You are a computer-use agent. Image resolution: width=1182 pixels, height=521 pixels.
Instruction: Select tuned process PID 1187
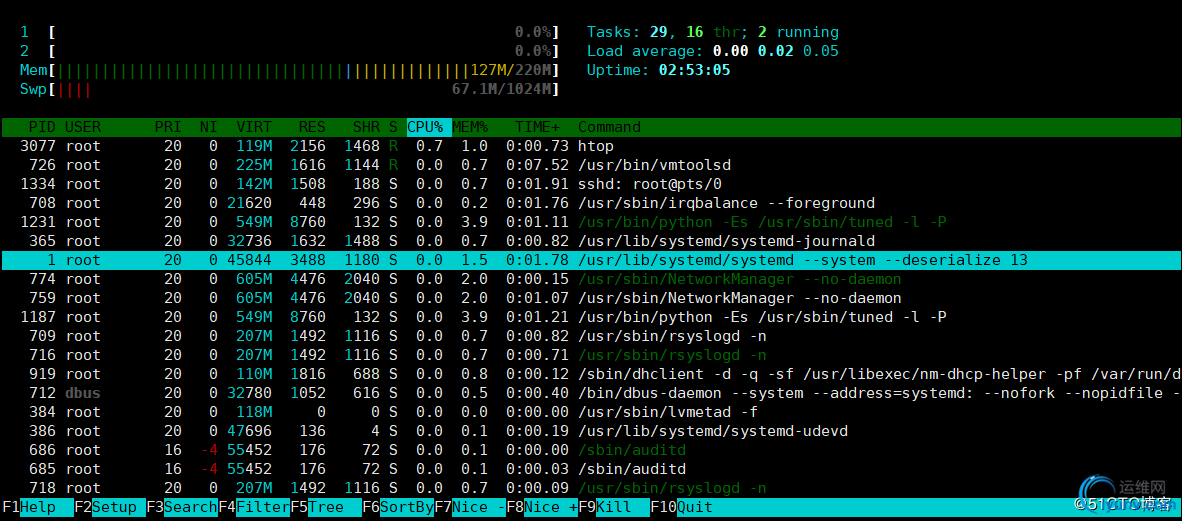591,317
